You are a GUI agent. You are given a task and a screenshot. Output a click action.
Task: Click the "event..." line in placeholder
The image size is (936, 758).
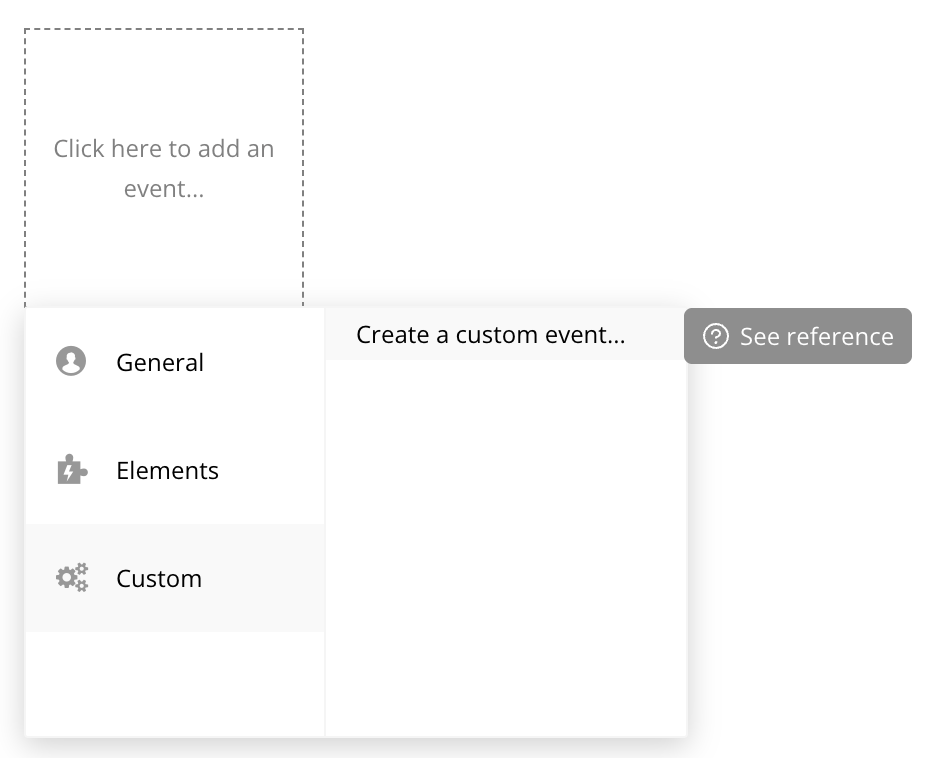click(x=164, y=189)
